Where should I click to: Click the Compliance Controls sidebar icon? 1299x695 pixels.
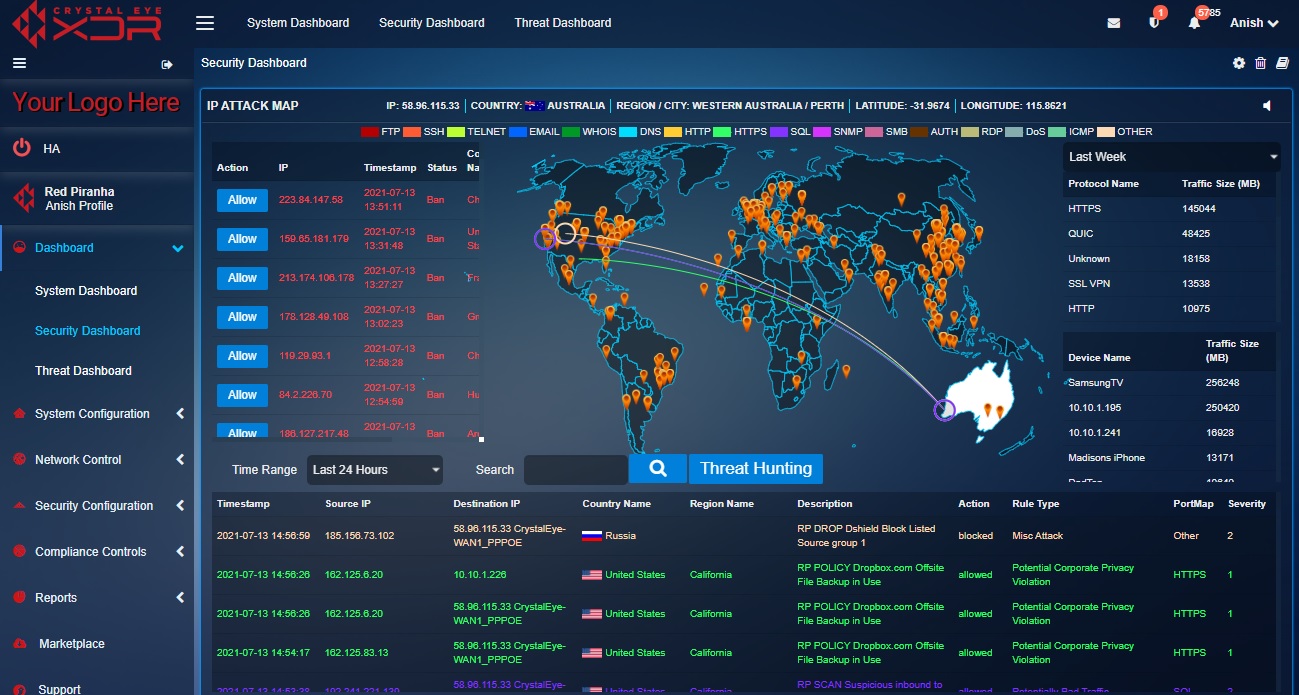click(17, 551)
